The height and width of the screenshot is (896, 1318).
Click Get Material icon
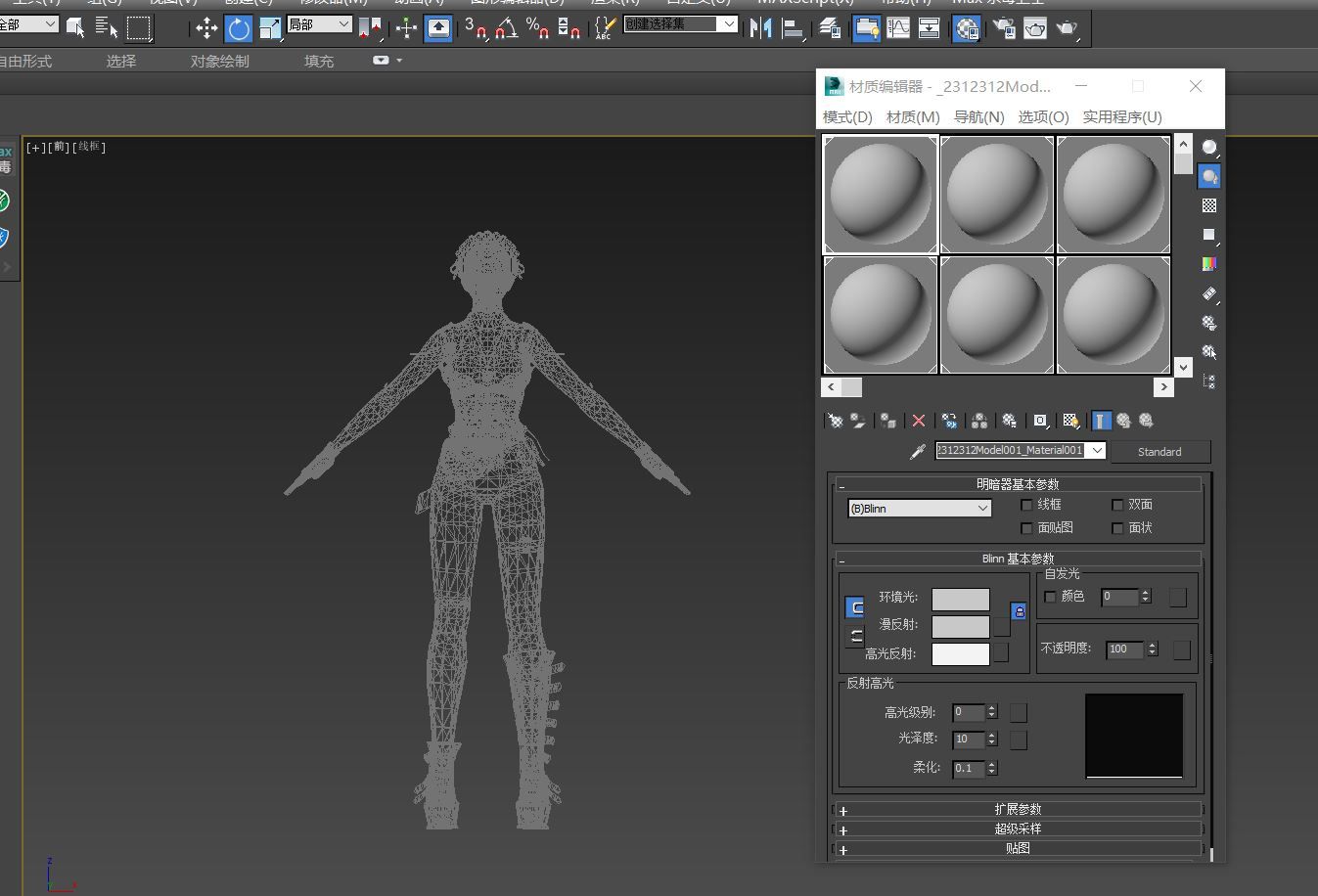pos(836,421)
